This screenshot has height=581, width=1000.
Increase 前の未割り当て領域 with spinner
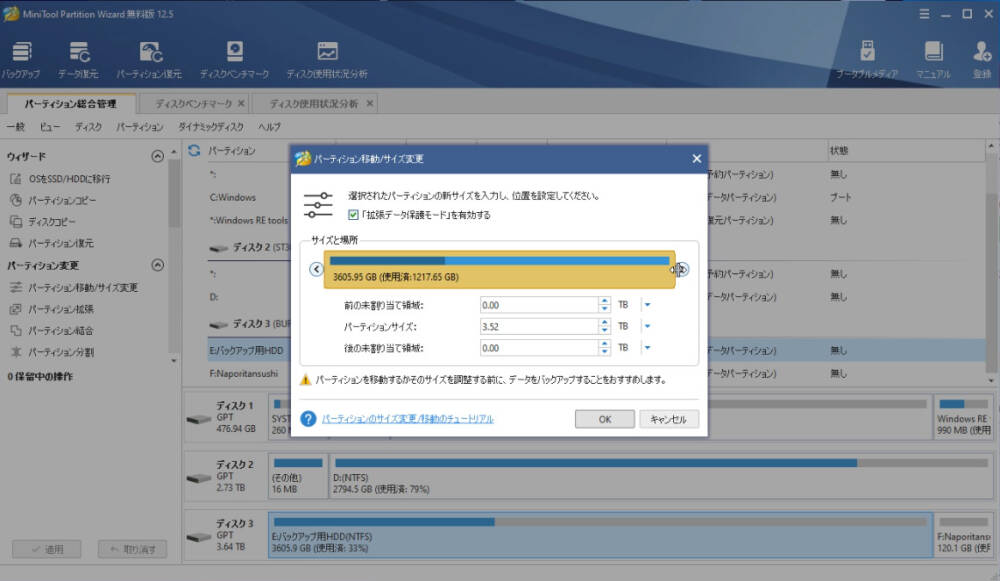tap(604, 301)
